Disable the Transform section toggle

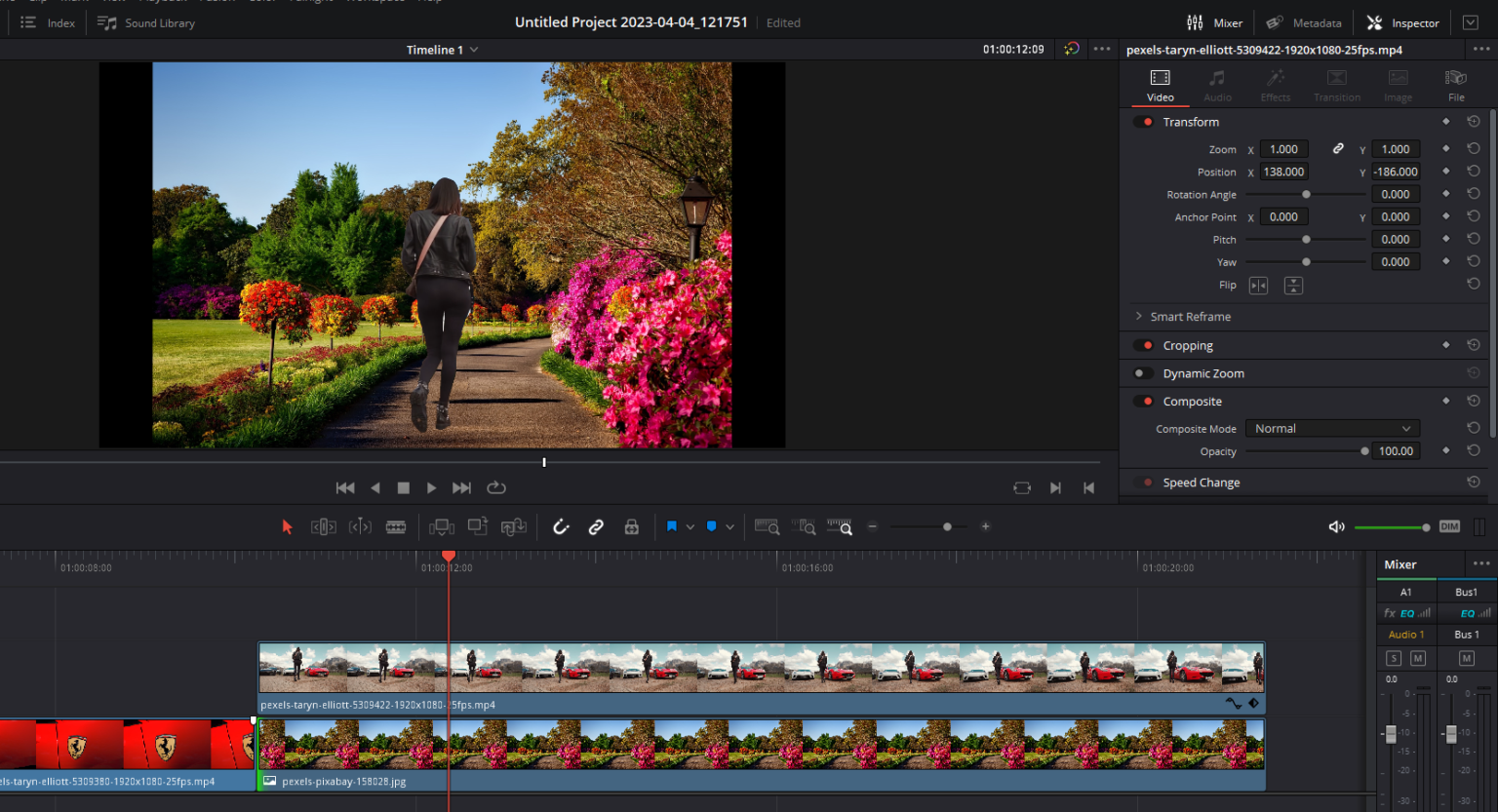(x=1143, y=122)
